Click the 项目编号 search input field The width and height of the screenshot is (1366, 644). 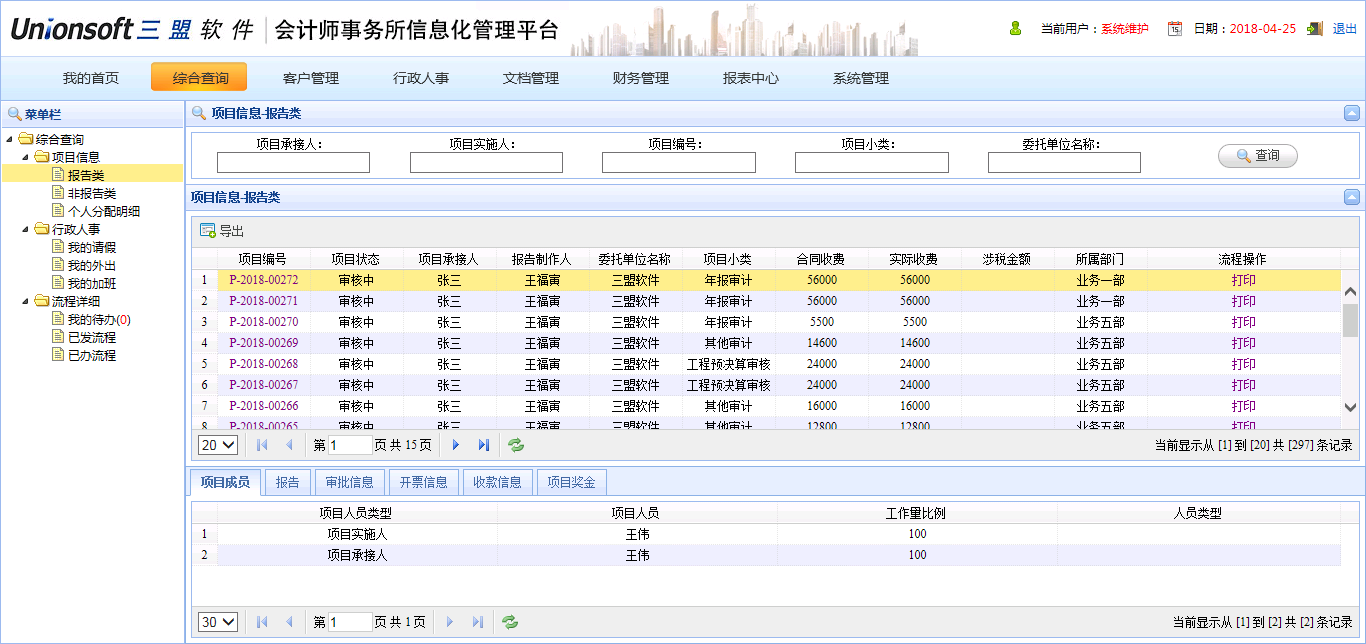point(678,162)
